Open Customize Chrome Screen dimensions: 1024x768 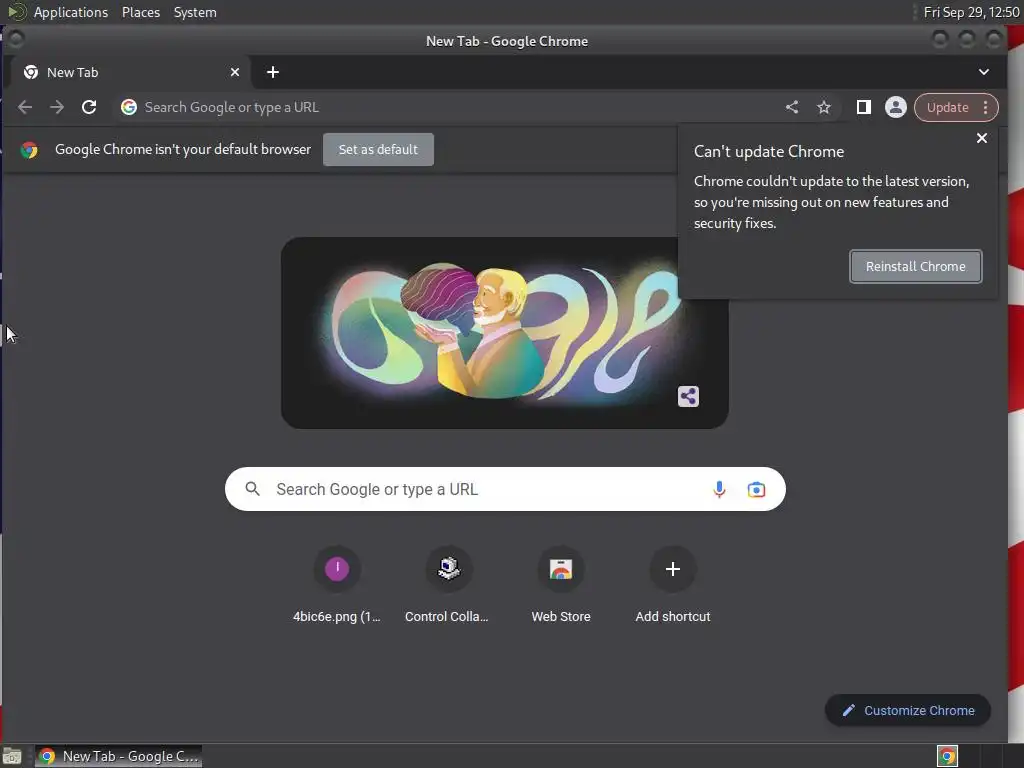(908, 711)
